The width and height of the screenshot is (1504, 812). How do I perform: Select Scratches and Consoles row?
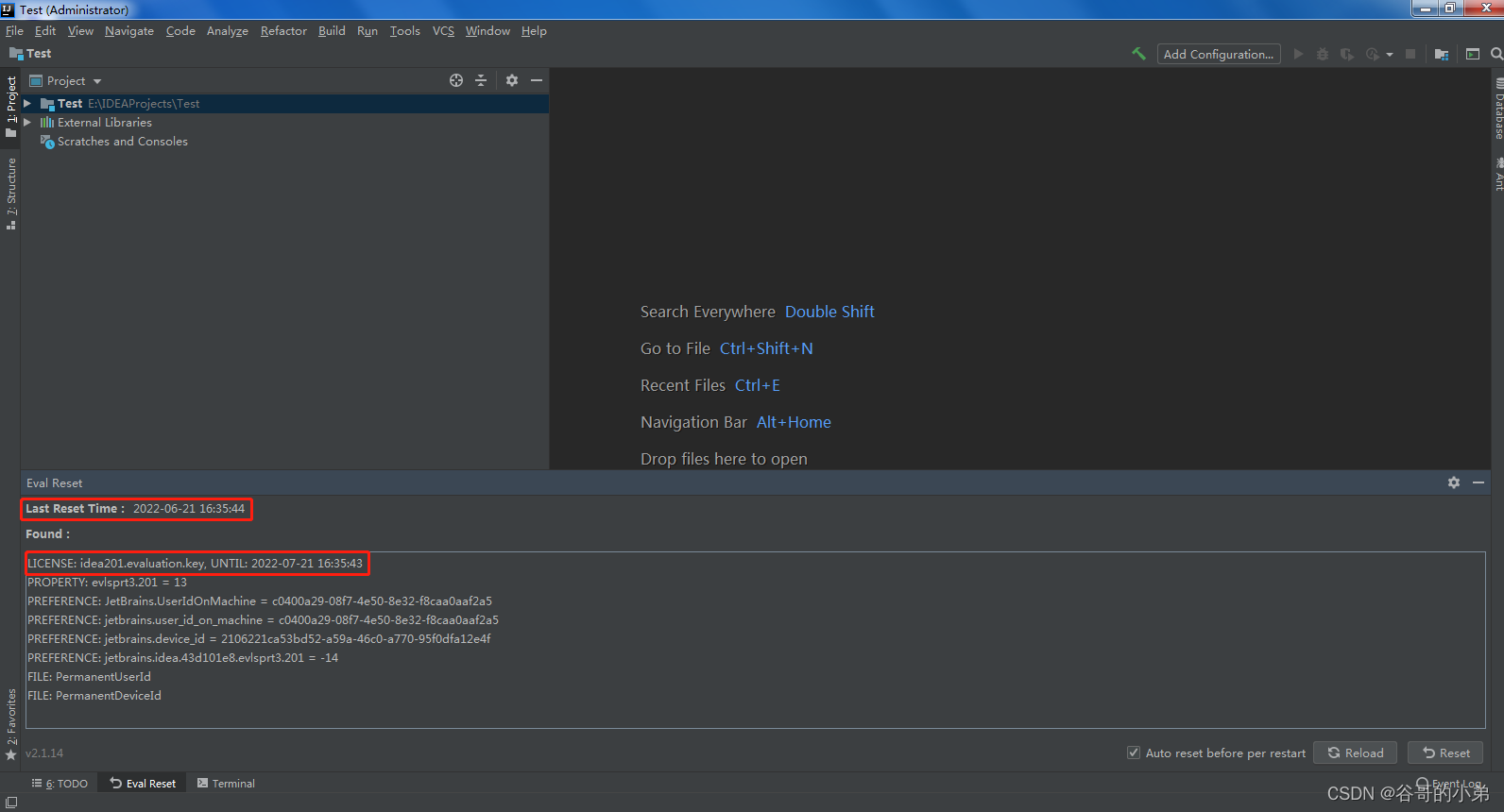284,142
